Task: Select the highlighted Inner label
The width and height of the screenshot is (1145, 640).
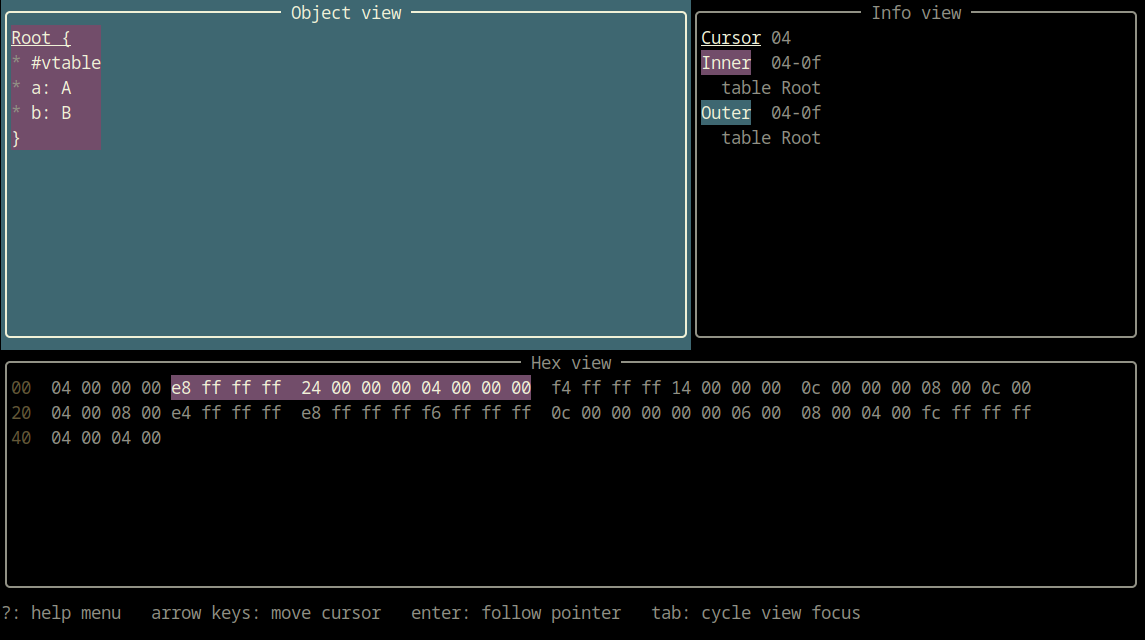Action: pos(726,63)
